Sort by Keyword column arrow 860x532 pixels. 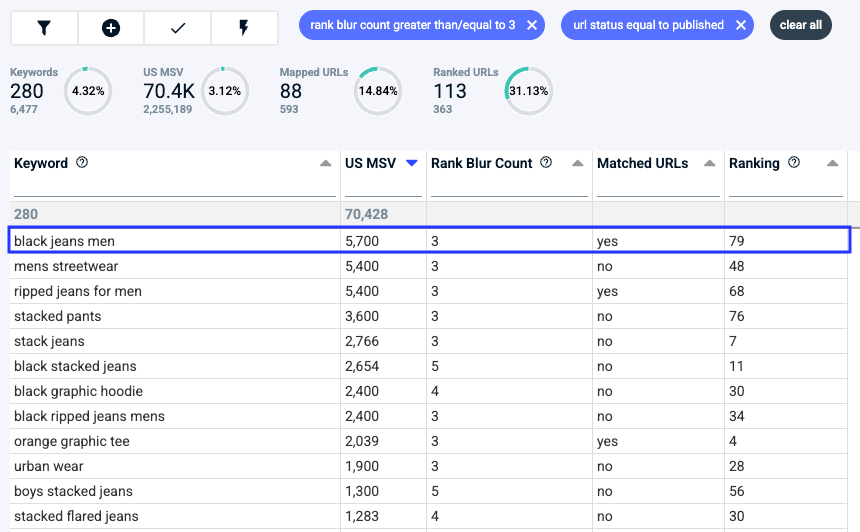325,163
